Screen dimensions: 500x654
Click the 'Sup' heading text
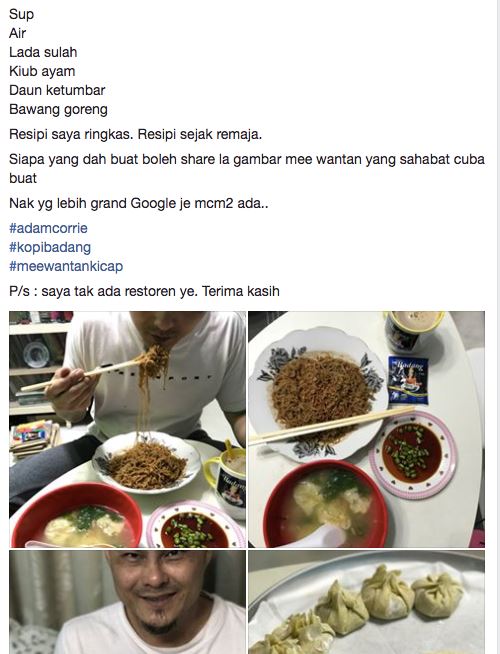click(x=21, y=14)
